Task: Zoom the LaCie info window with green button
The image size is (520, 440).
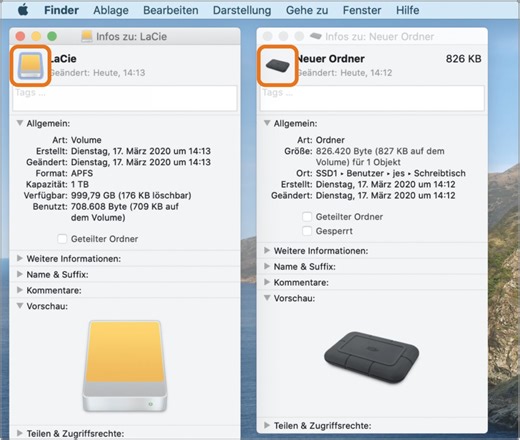Action: [x=52, y=36]
